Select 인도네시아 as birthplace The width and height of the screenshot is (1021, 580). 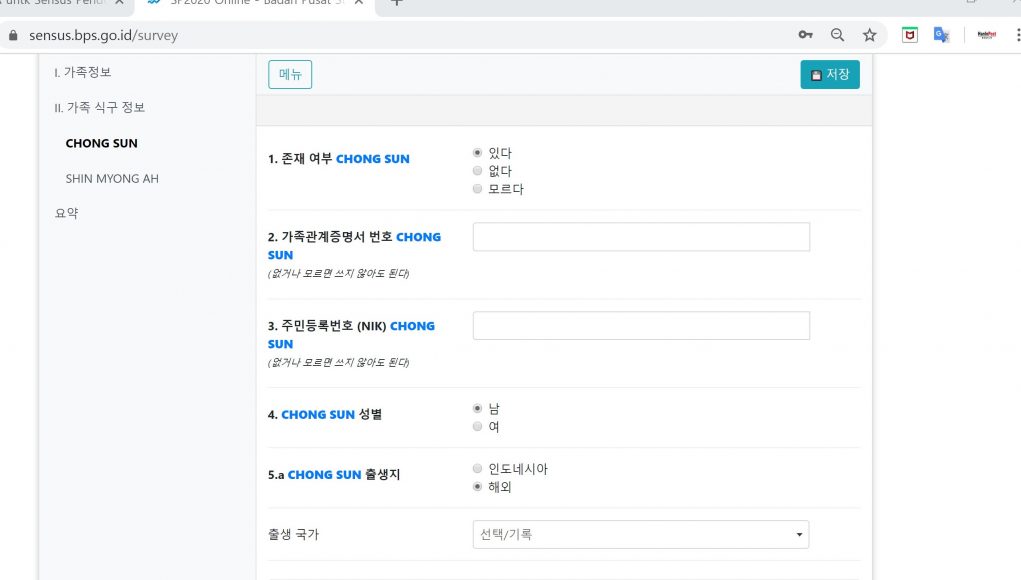pos(477,469)
